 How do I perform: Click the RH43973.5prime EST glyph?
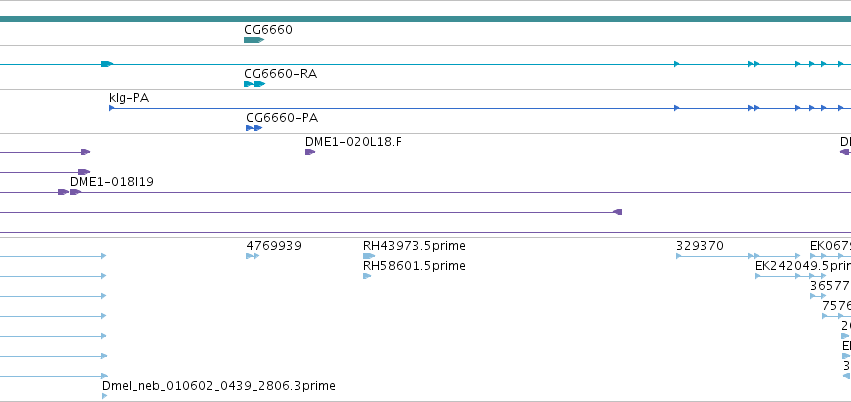pyautogui.click(x=369, y=256)
